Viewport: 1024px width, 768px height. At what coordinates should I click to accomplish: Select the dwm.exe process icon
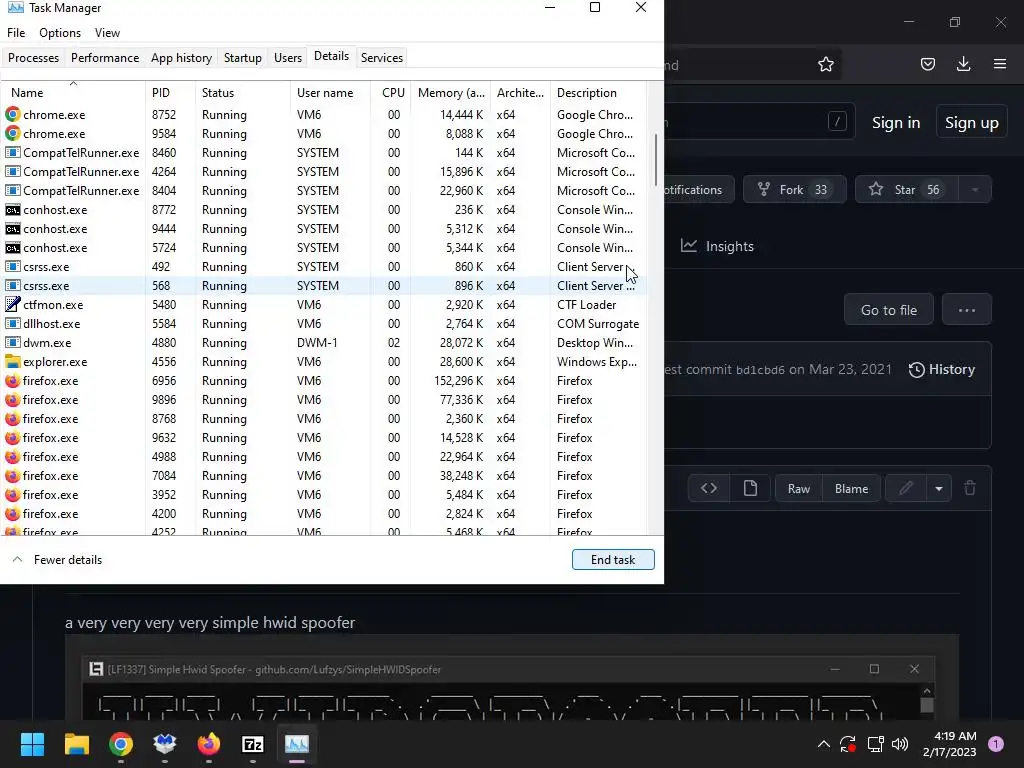(x=12, y=342)
